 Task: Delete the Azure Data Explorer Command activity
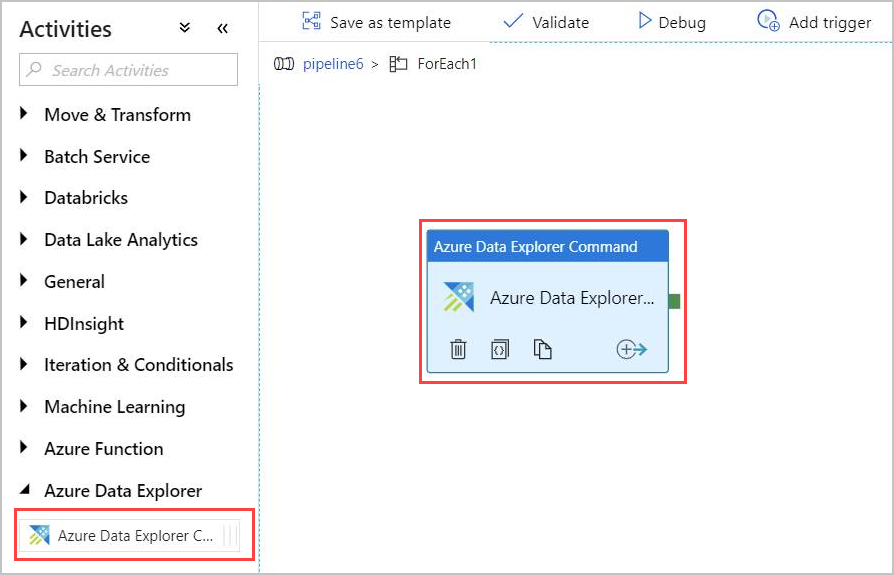[458, 349]
